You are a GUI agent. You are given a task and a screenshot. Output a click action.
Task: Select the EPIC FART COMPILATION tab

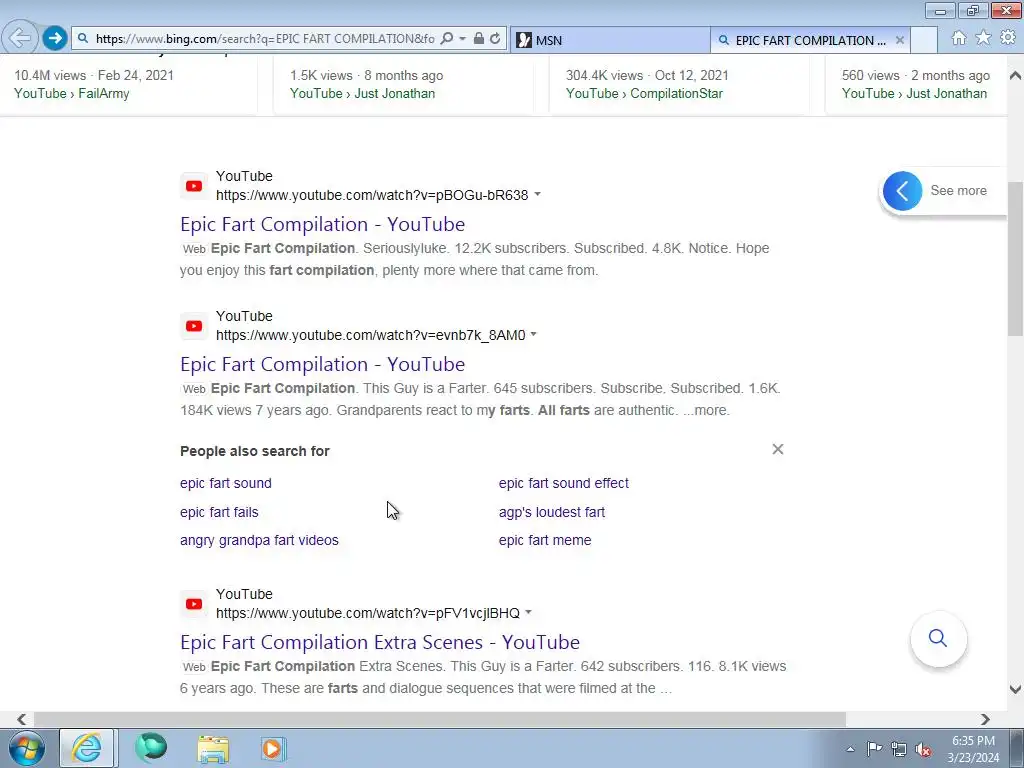coord(810,40)
